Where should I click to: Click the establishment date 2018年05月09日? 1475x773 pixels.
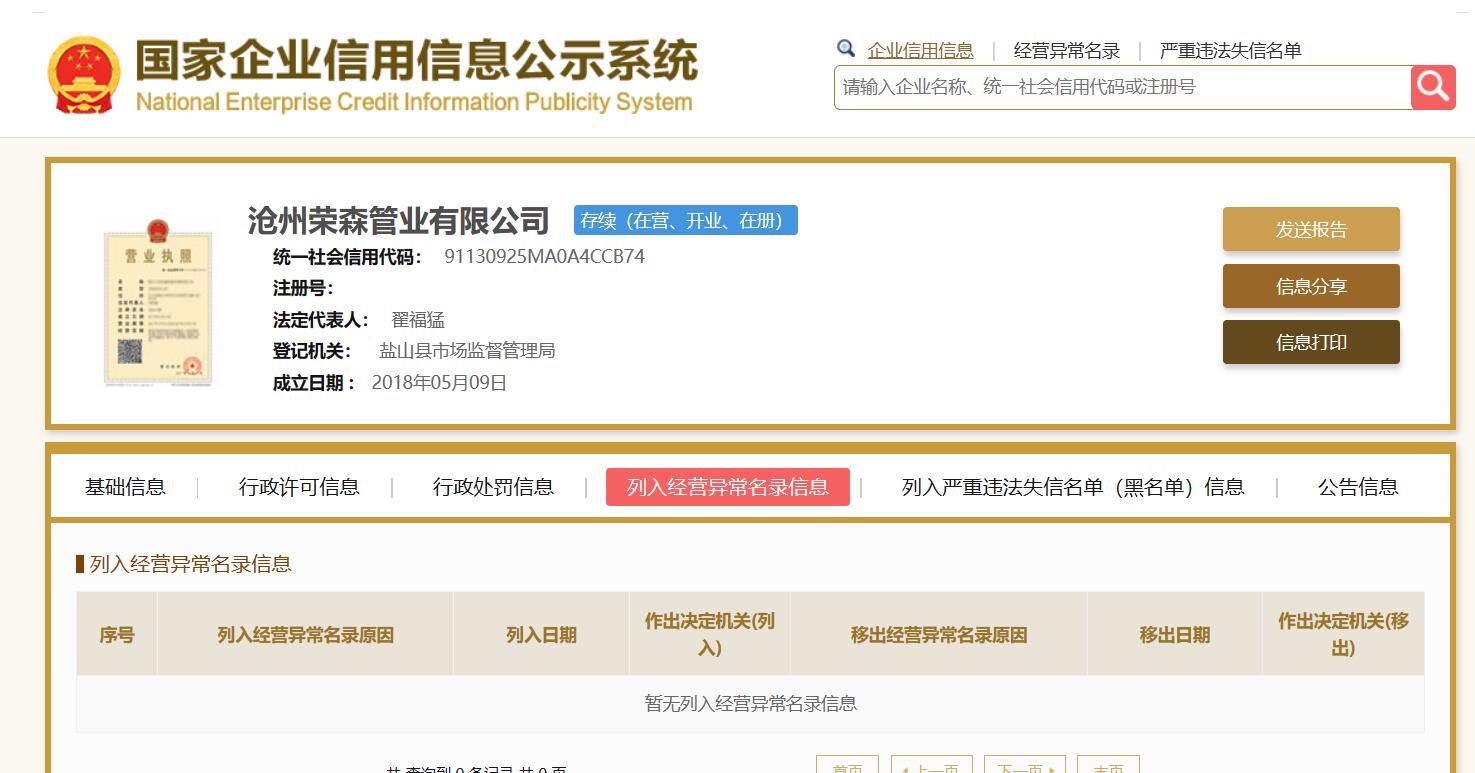[439, 383]
